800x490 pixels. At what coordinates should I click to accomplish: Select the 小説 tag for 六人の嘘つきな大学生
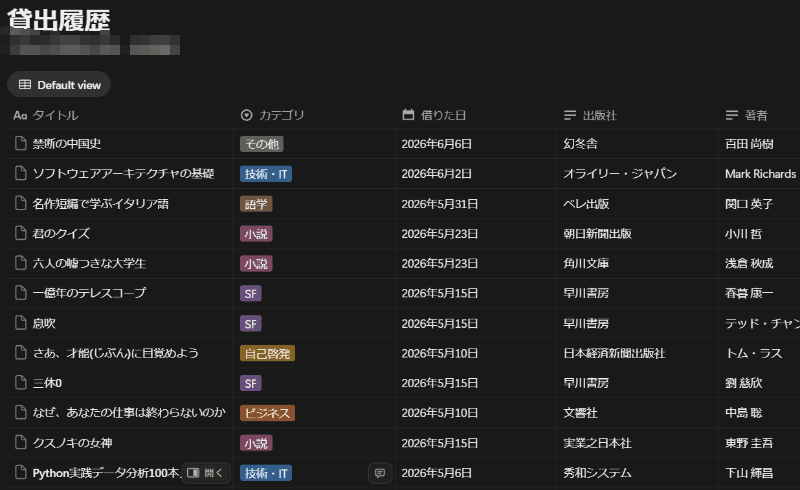click(256, 263)
